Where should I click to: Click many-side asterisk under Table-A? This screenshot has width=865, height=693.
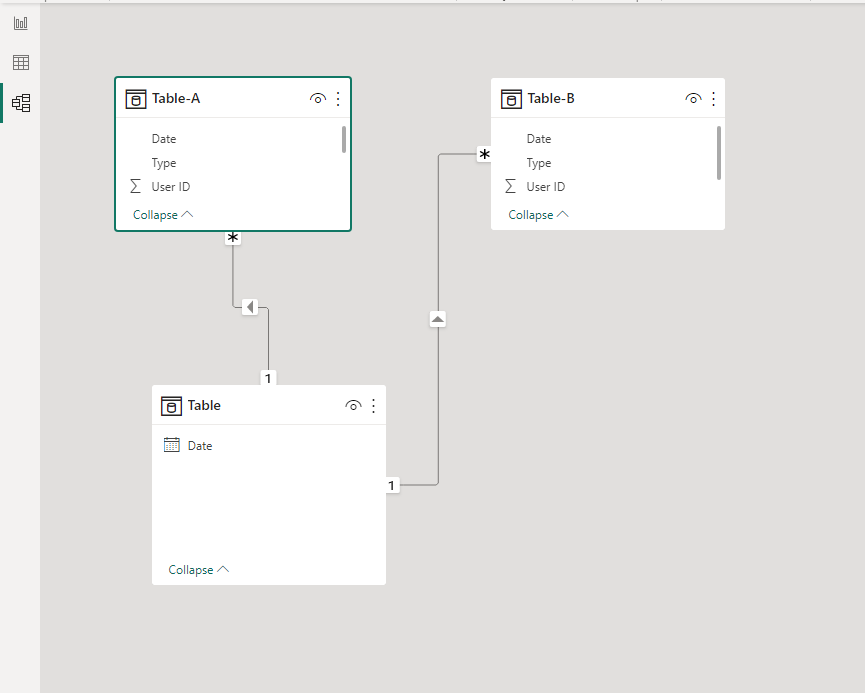point(233,238)
